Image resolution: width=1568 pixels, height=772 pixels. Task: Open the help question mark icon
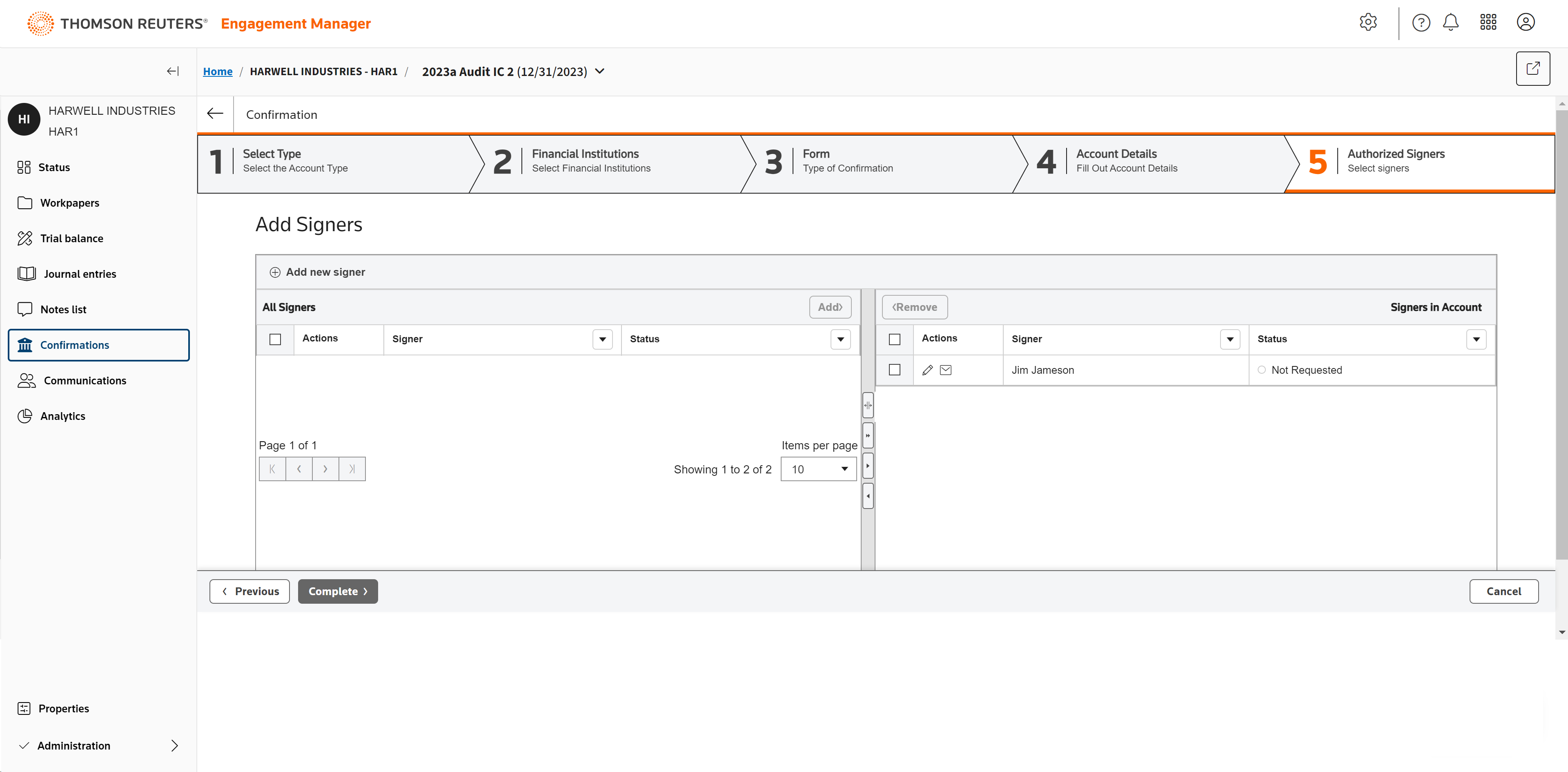click(1421, 22)
